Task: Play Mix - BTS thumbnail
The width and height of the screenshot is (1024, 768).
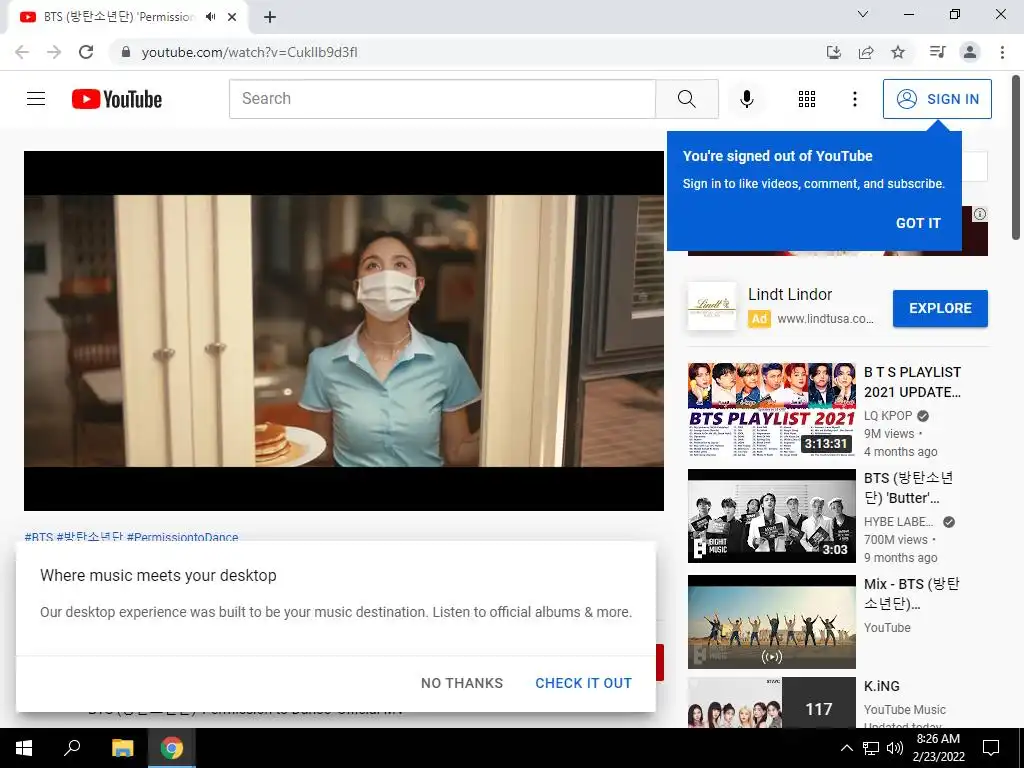Action: click(771, 622)
